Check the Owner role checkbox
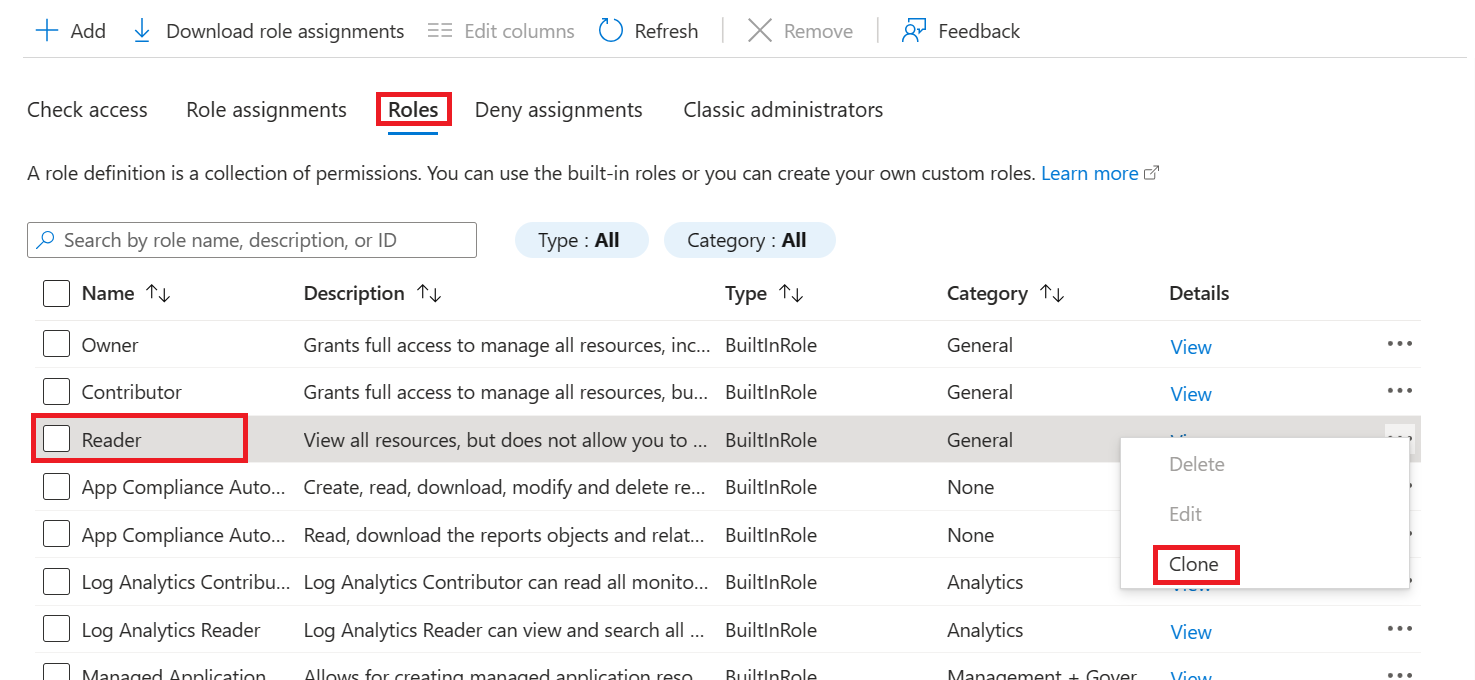 click(x=56, y=345)
